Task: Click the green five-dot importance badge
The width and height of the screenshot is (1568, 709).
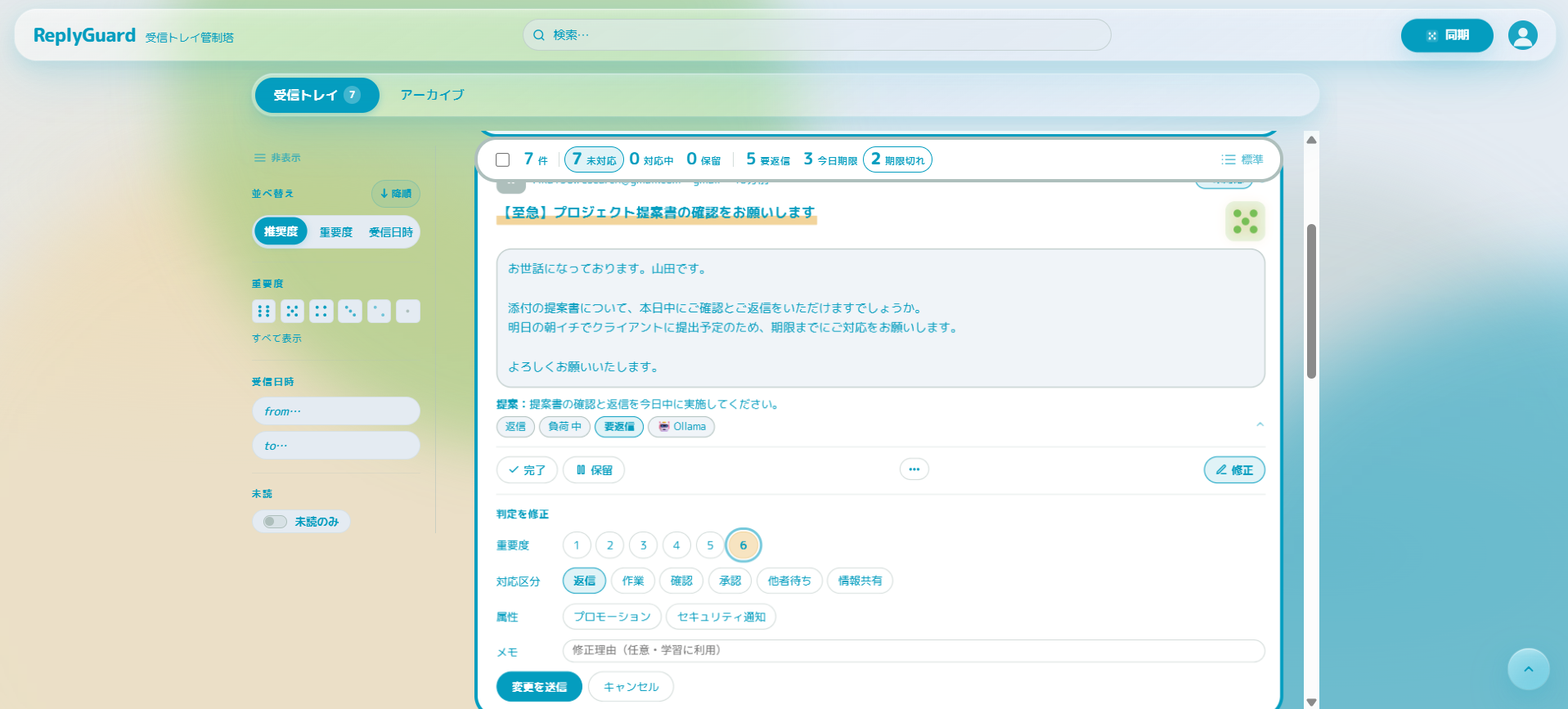Action: click(x=1245, y=222)
